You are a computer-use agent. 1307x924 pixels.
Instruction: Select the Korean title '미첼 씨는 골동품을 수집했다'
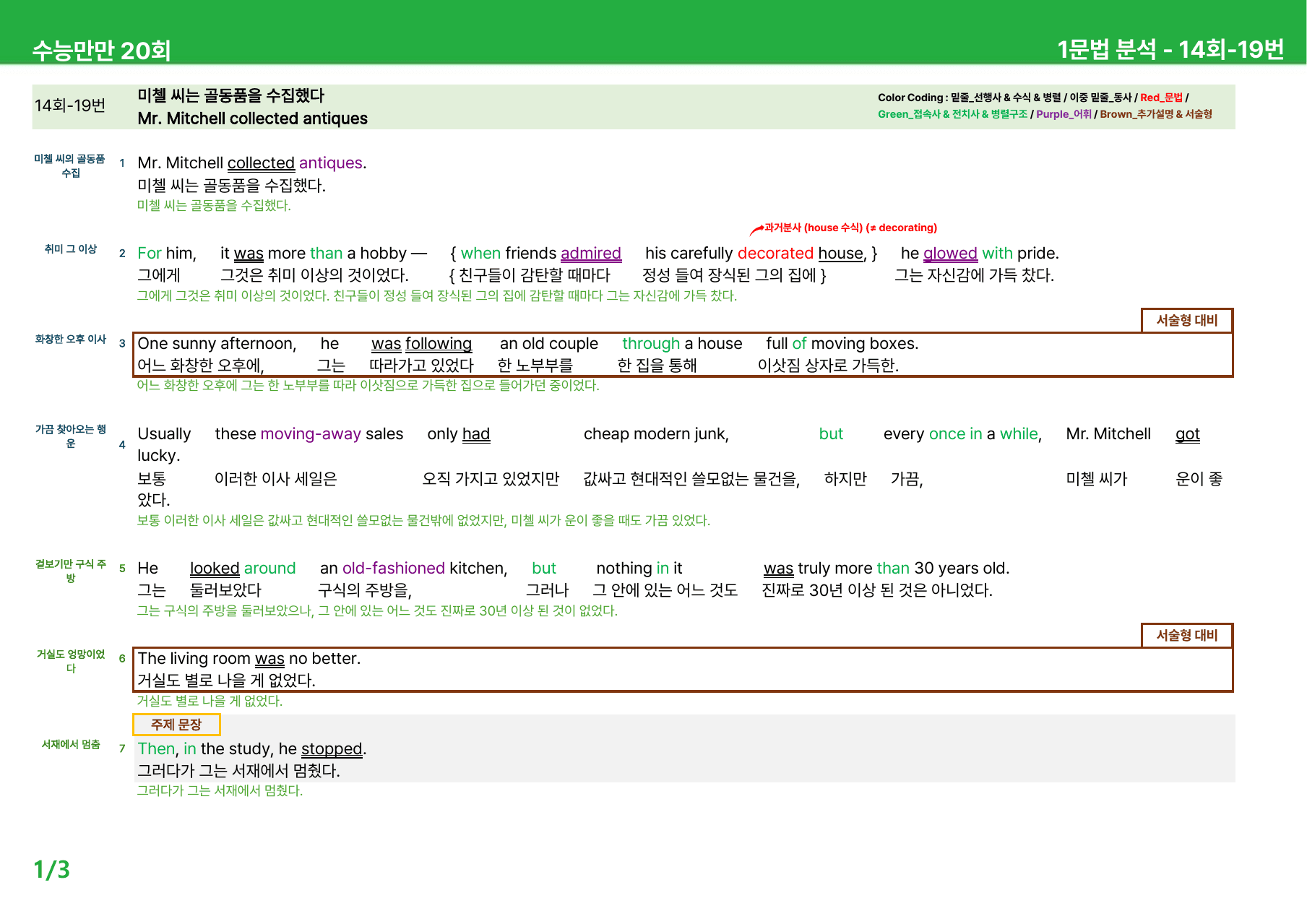tap(231, 95)
